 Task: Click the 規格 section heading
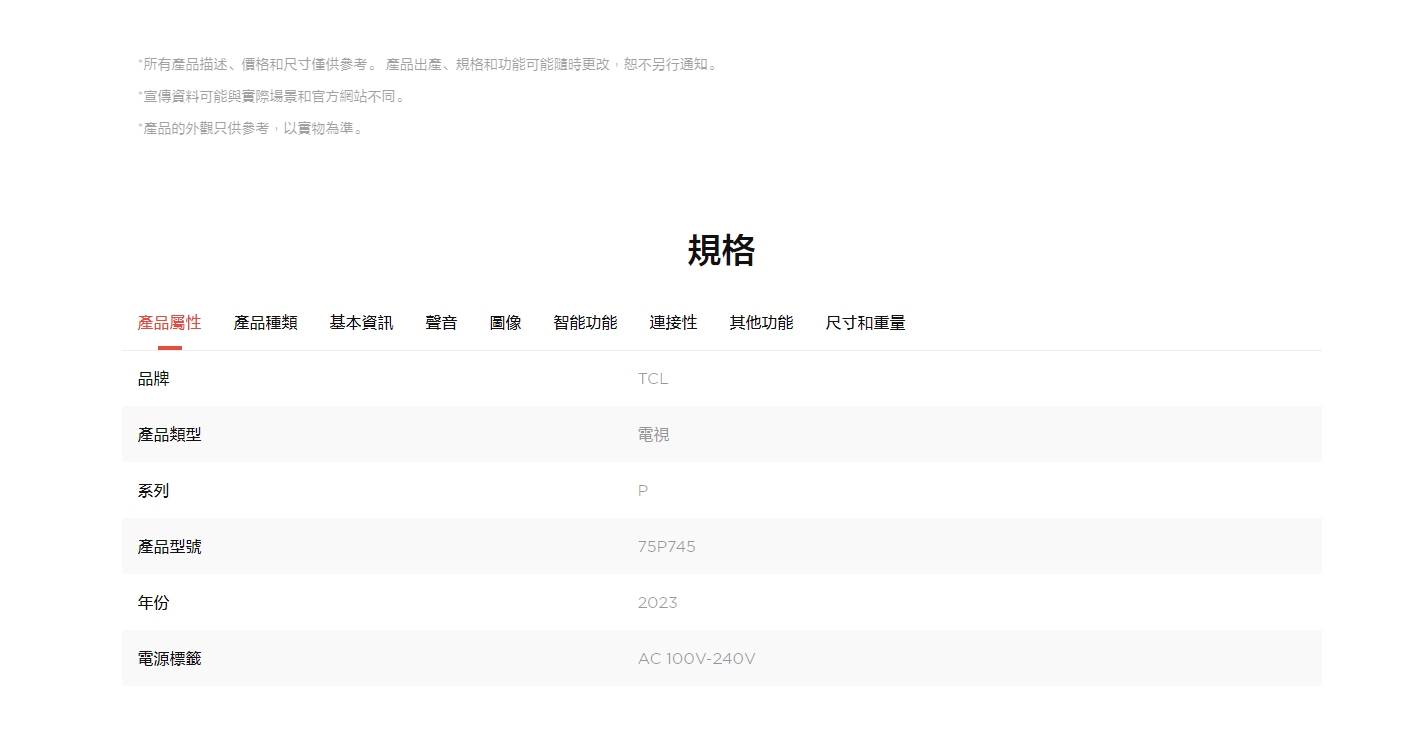click(721, 250)
